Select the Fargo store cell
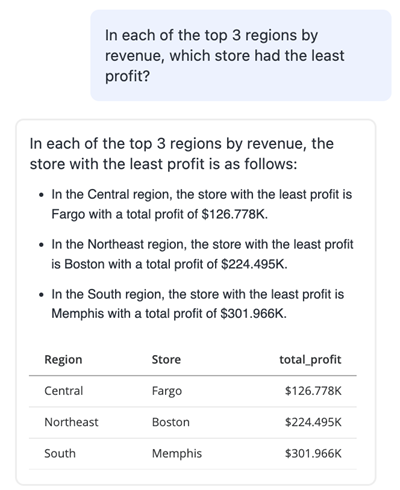The image size is (400, 490). tap(167, 391)
